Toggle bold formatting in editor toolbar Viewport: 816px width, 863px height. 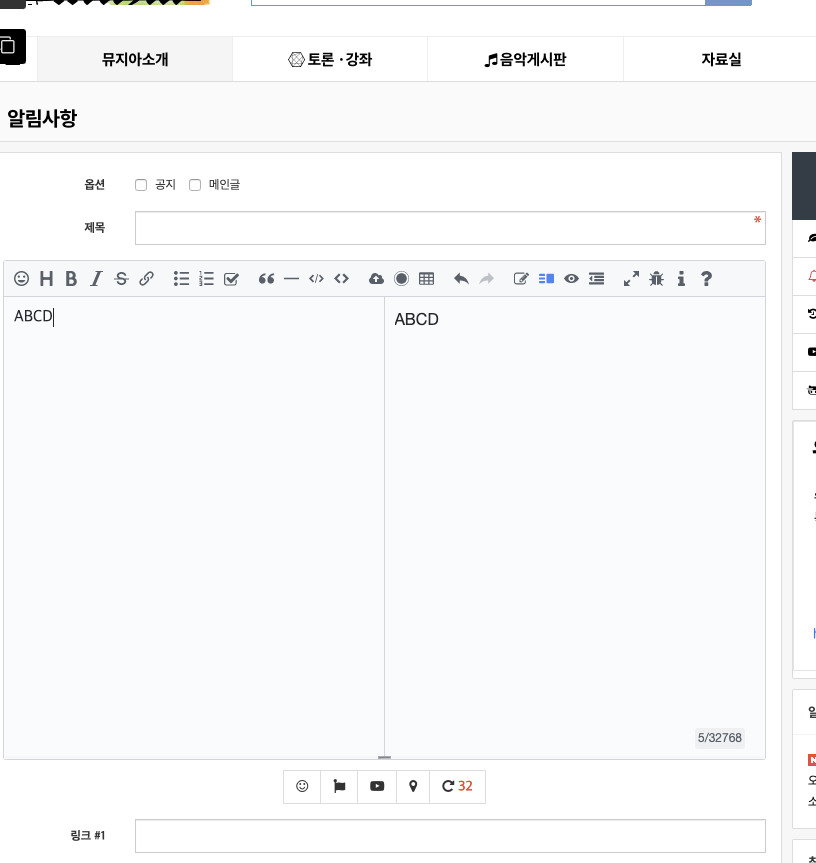[71, 279]
